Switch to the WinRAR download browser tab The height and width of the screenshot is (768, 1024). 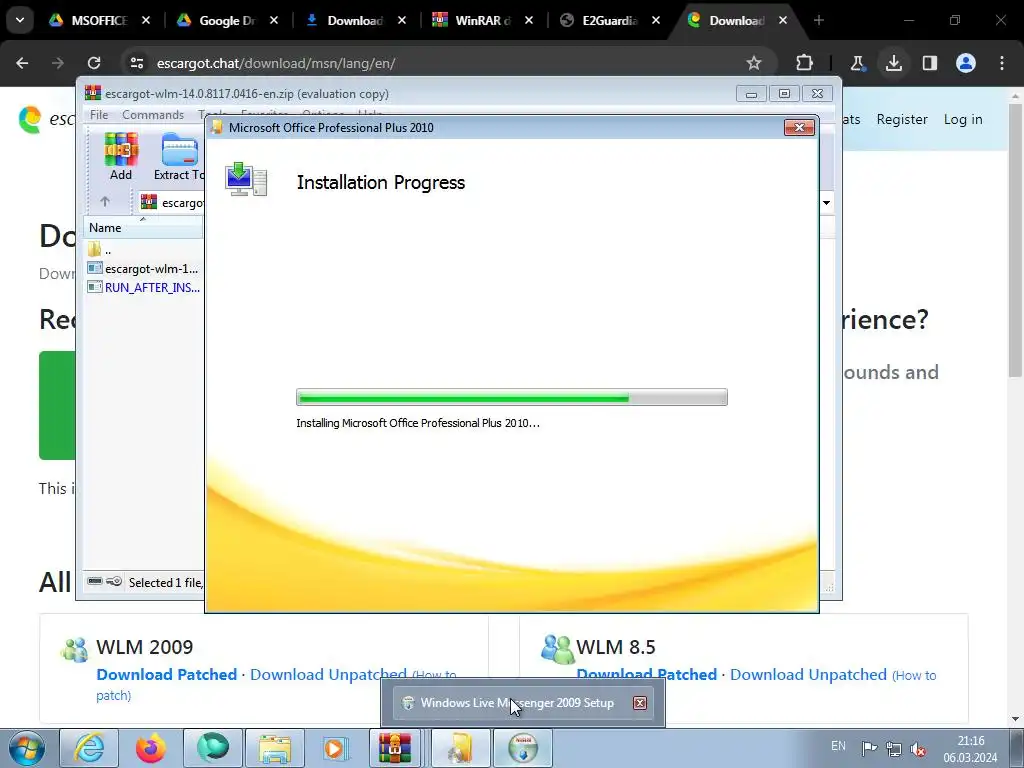click(482, 20)
